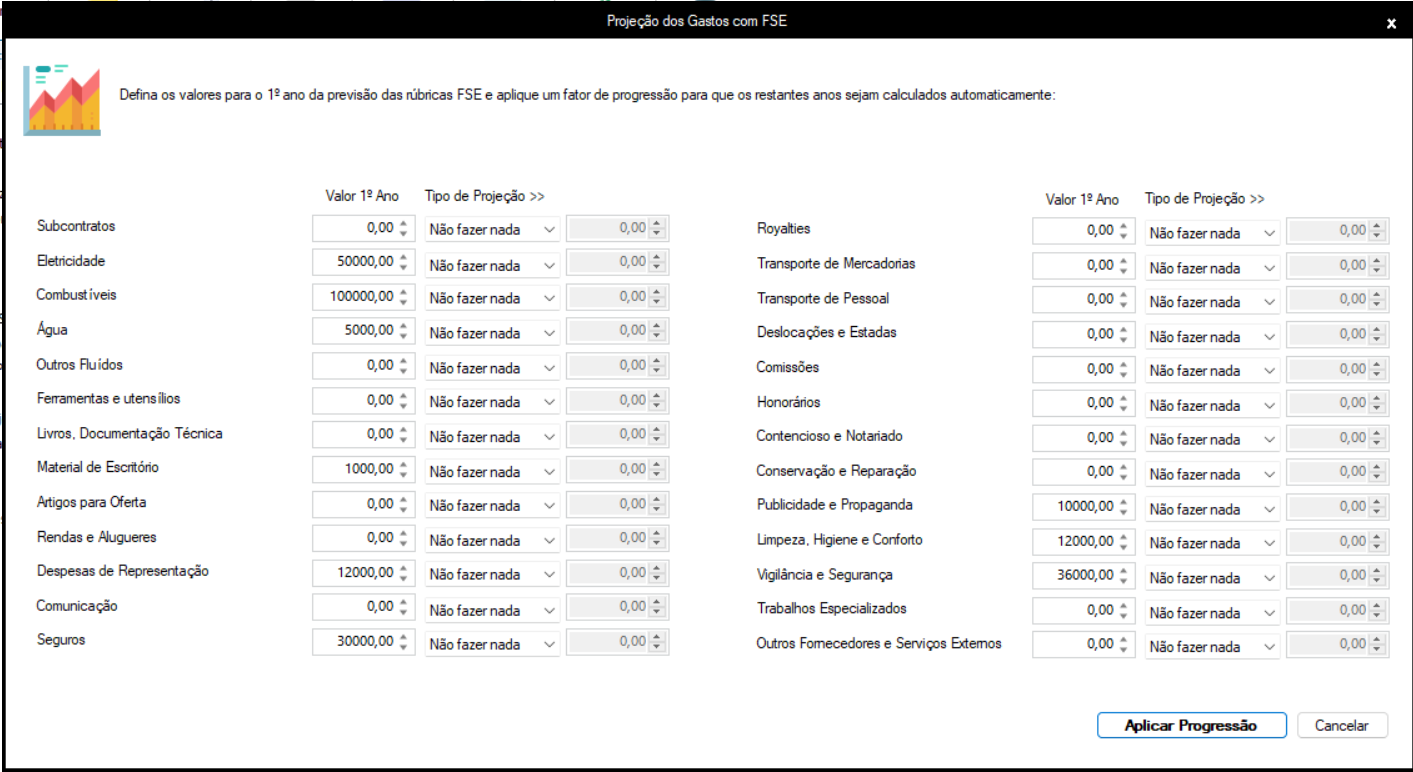The width and height of the screenshot is (1413, 772).
Task: Click spinner arrows on Seguros first-year value
Action: pos(403,642)
